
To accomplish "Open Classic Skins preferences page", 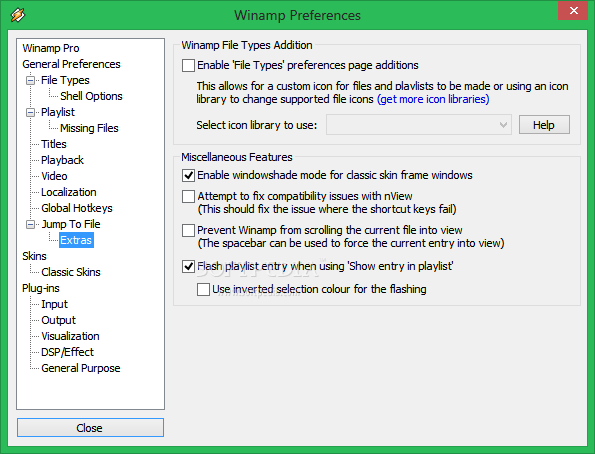I will tap(71, 272).
